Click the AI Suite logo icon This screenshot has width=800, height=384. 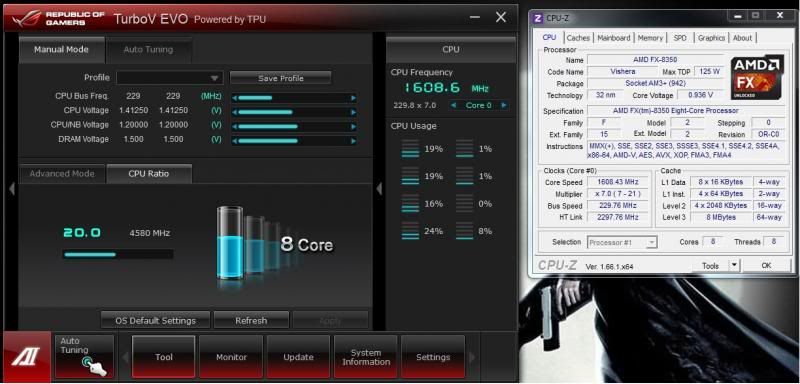pos(27,356)
